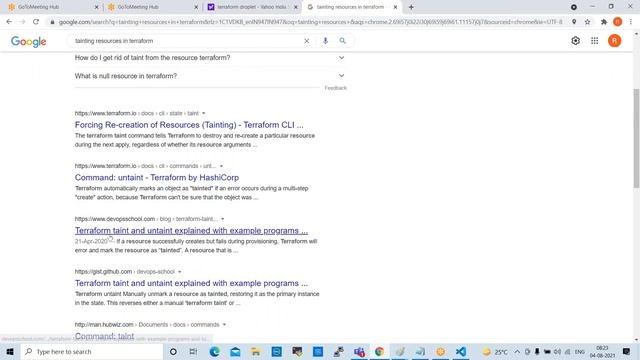The height and width of the screenshot is (360, 640).
Task: Expand 'What is null resource in terraform?' question
Action: (x=210, y=76)
